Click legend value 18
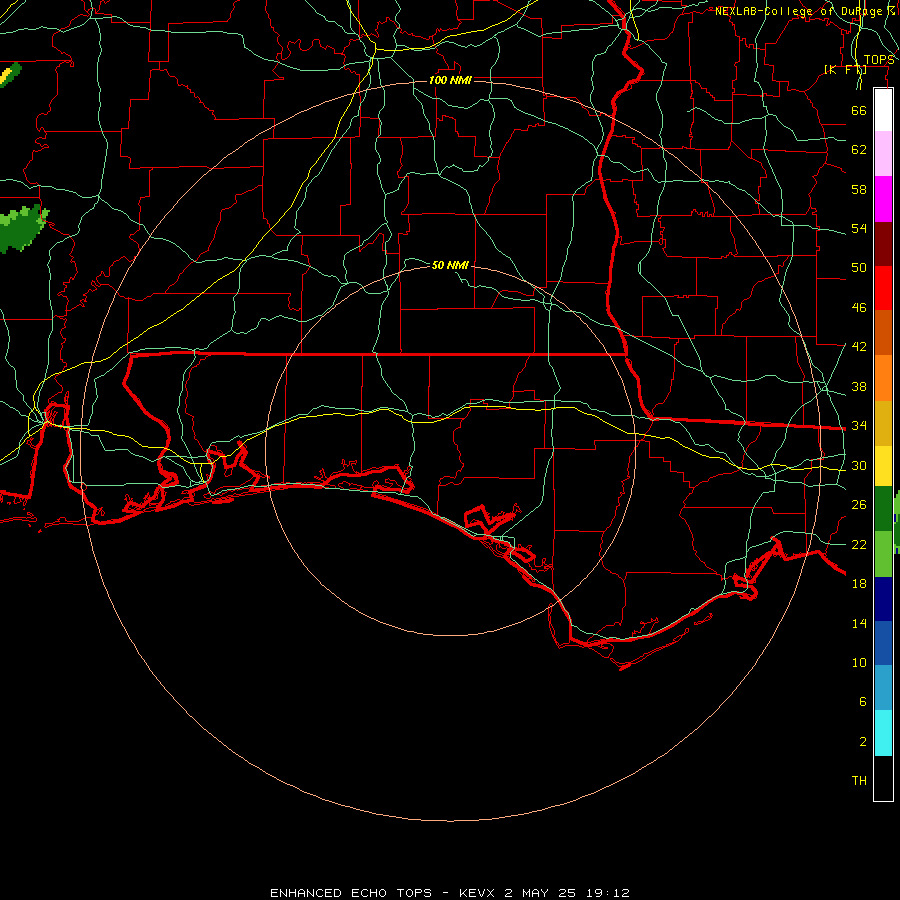The height and width of the screenshot is (900, 900). pyautogui.click(x=859, y=584)
